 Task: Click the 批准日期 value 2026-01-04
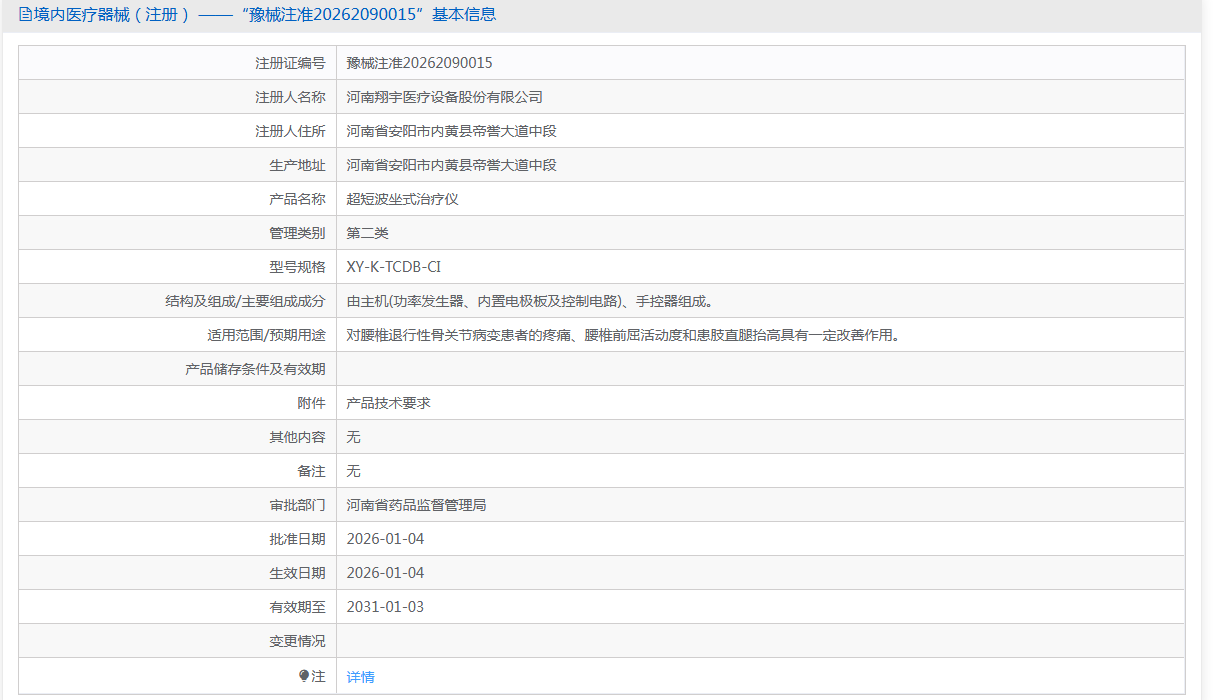(385, 539)
